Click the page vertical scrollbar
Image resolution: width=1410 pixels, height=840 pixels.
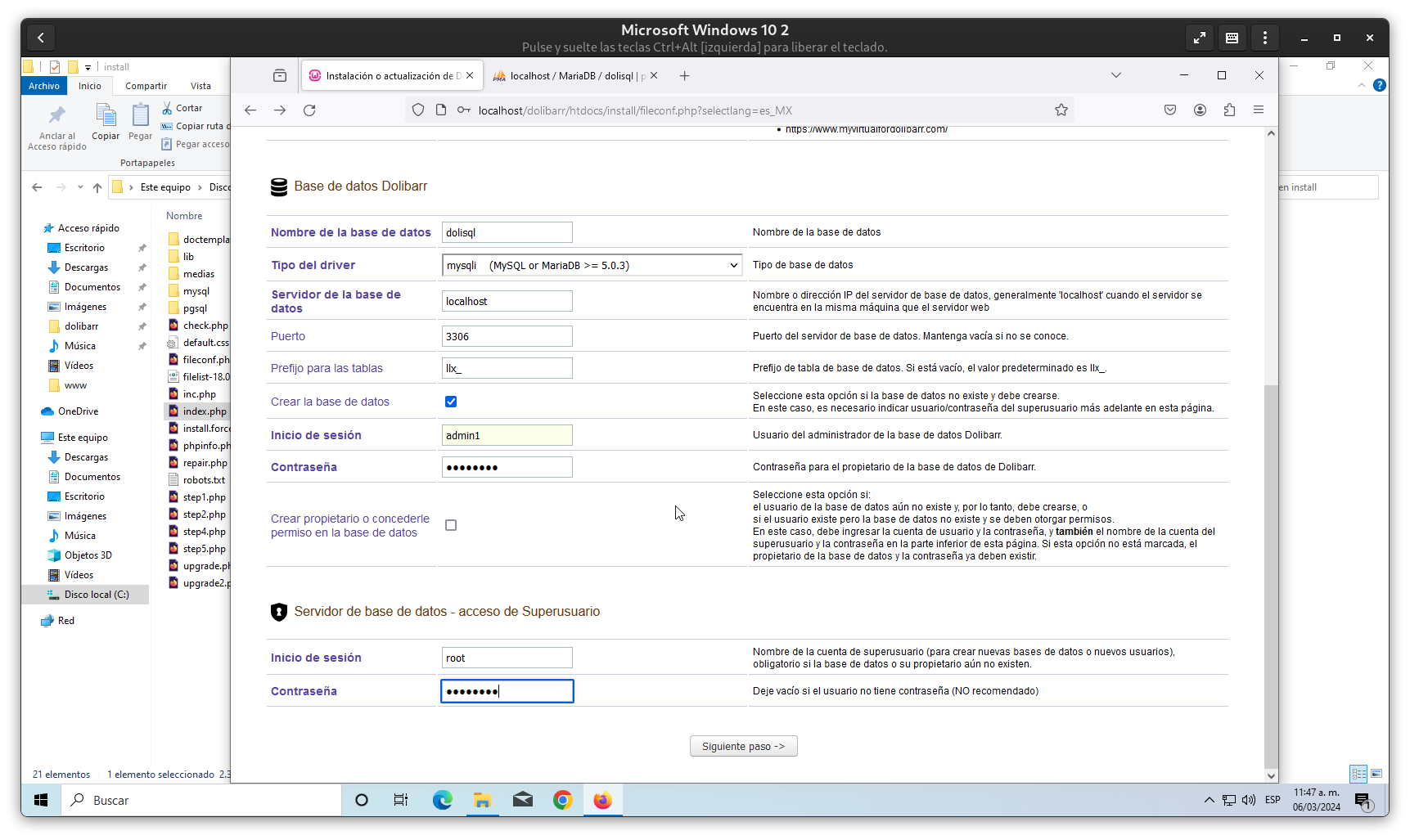1271,573
